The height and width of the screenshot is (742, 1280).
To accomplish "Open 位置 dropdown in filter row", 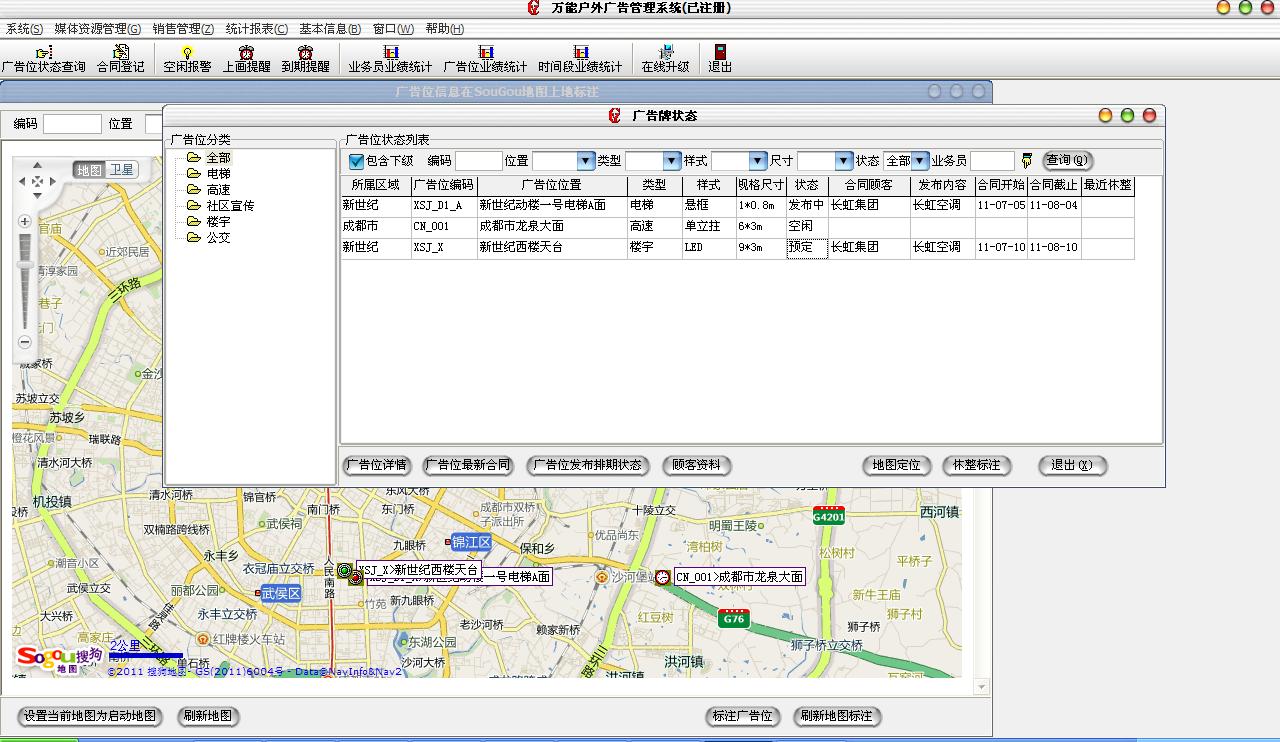I will [586, 161].
